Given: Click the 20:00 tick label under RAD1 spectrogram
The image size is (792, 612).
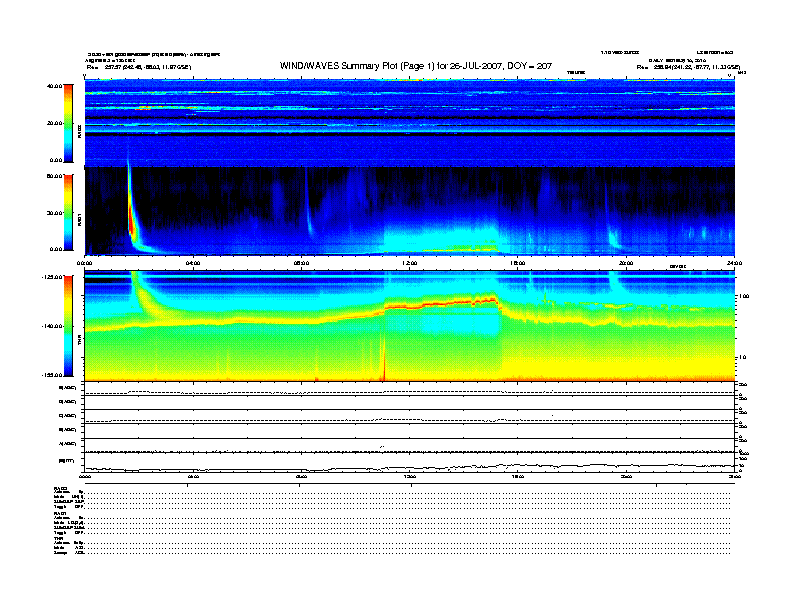Looking at the screenshot, I should (x=626, y=263).
